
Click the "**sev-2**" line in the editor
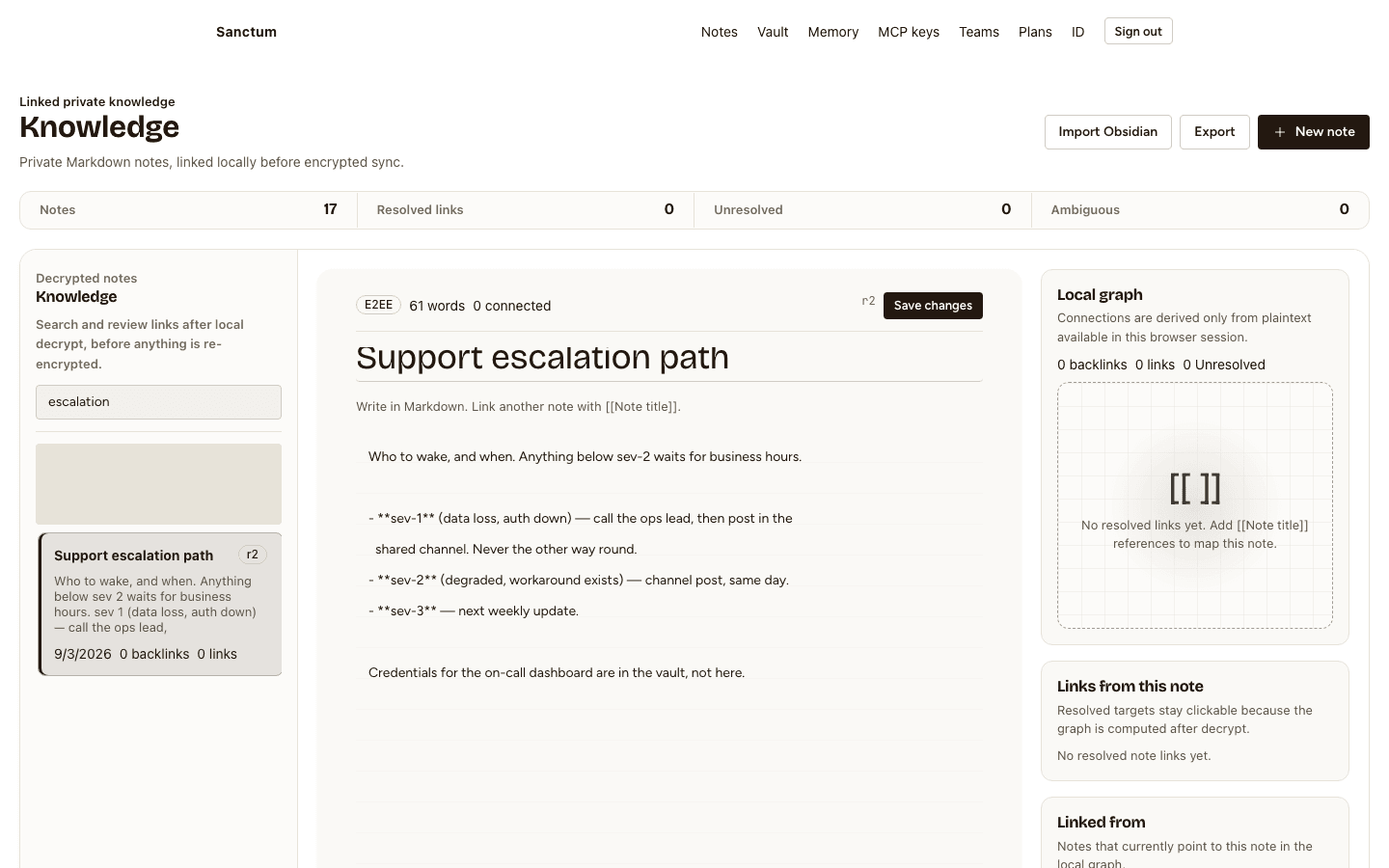point(579,580)
